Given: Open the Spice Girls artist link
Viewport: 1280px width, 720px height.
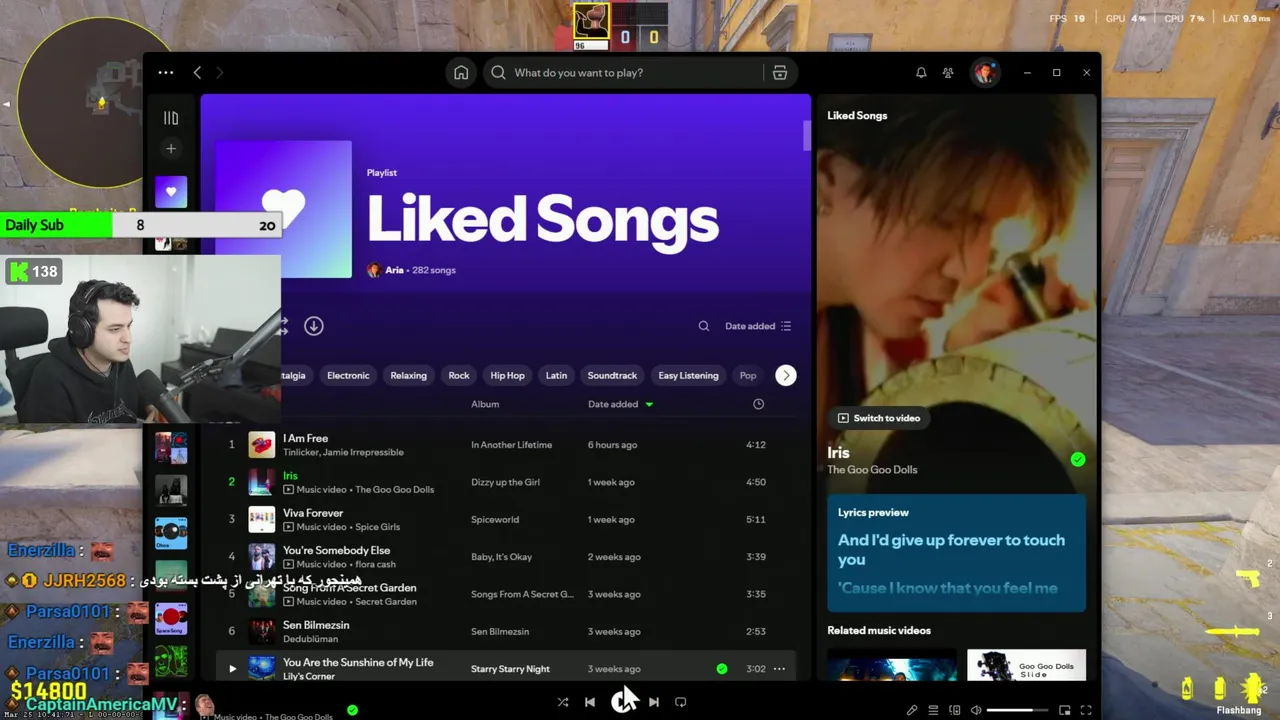Looking at the screenshot, I should pos(376,527).
